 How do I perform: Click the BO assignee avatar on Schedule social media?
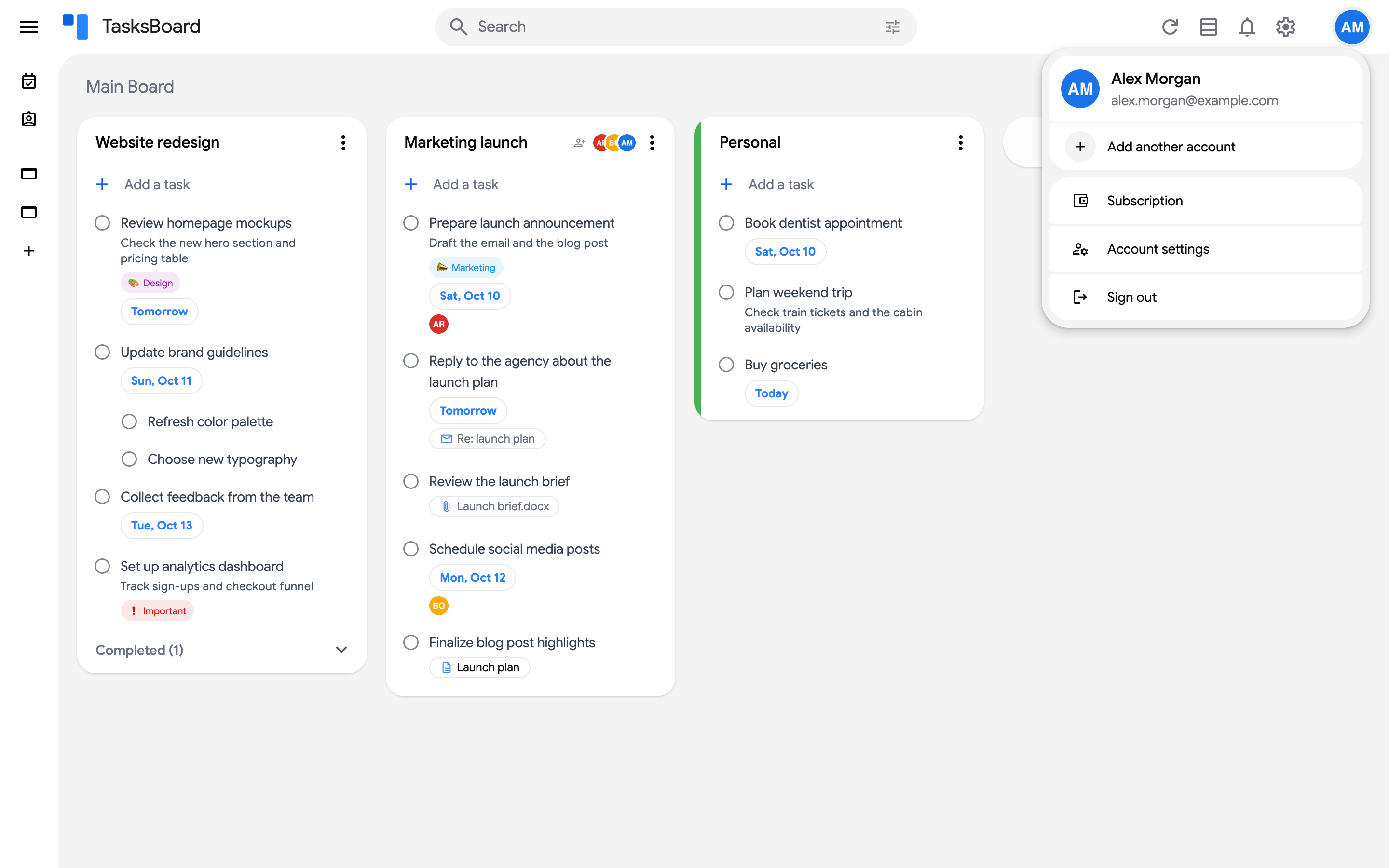click(x=439, y=606)
